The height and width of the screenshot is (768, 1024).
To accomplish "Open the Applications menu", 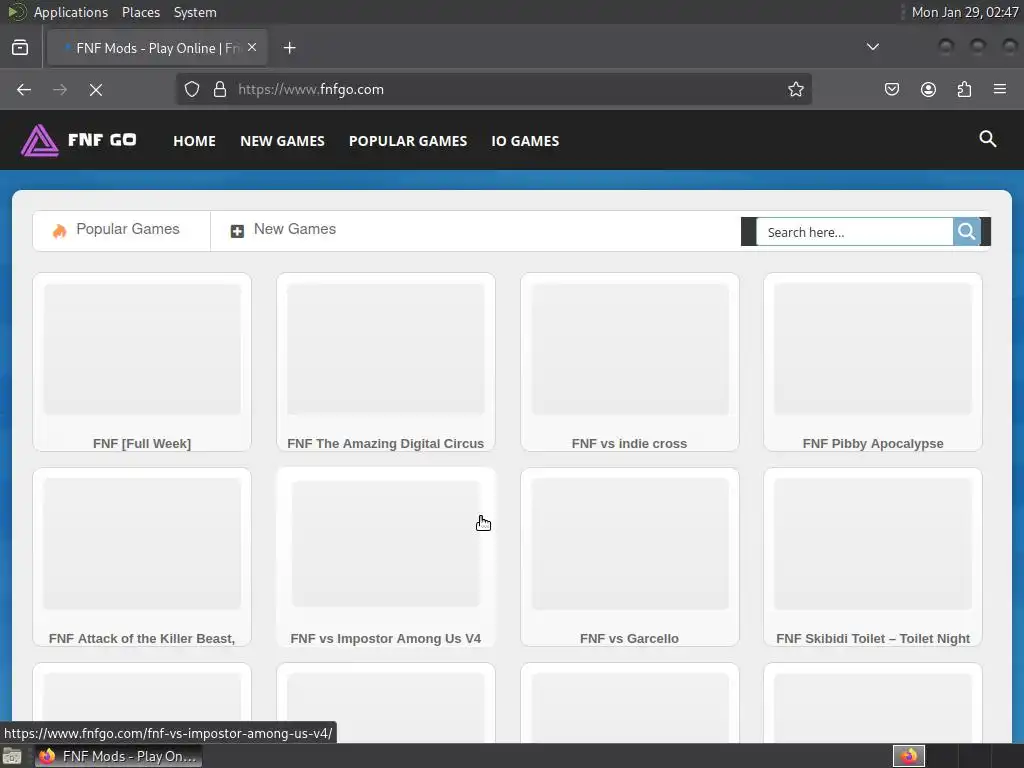I will pyautogui.click(x=71, y=12).
